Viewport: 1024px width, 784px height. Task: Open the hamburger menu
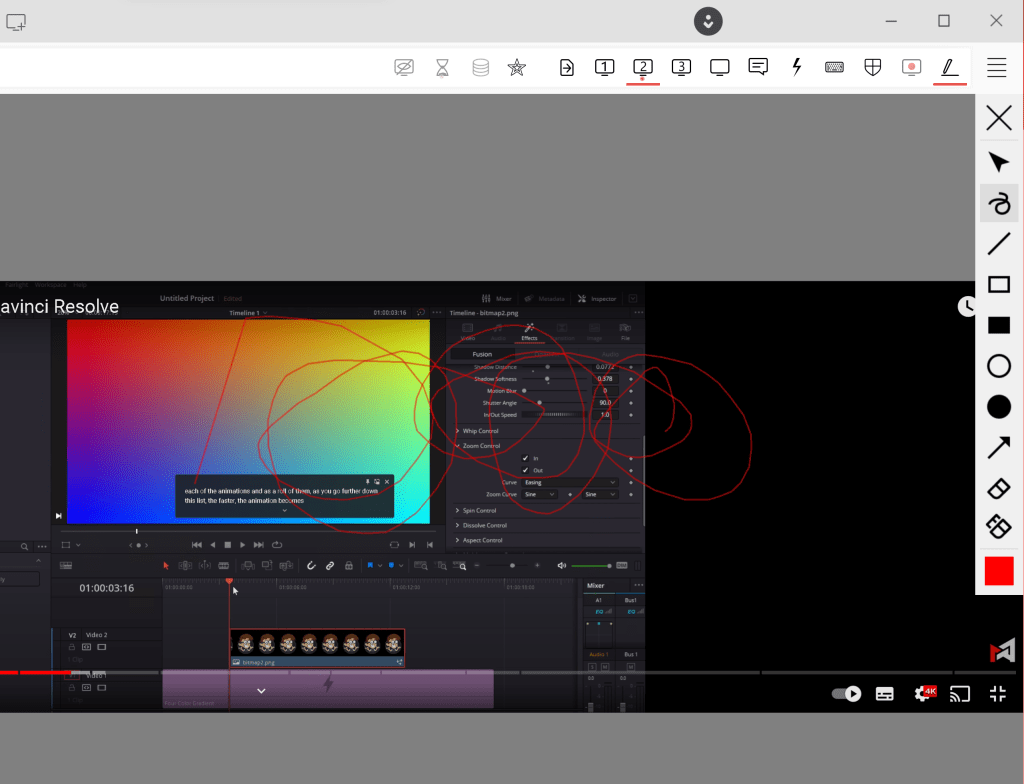(997, 67)
